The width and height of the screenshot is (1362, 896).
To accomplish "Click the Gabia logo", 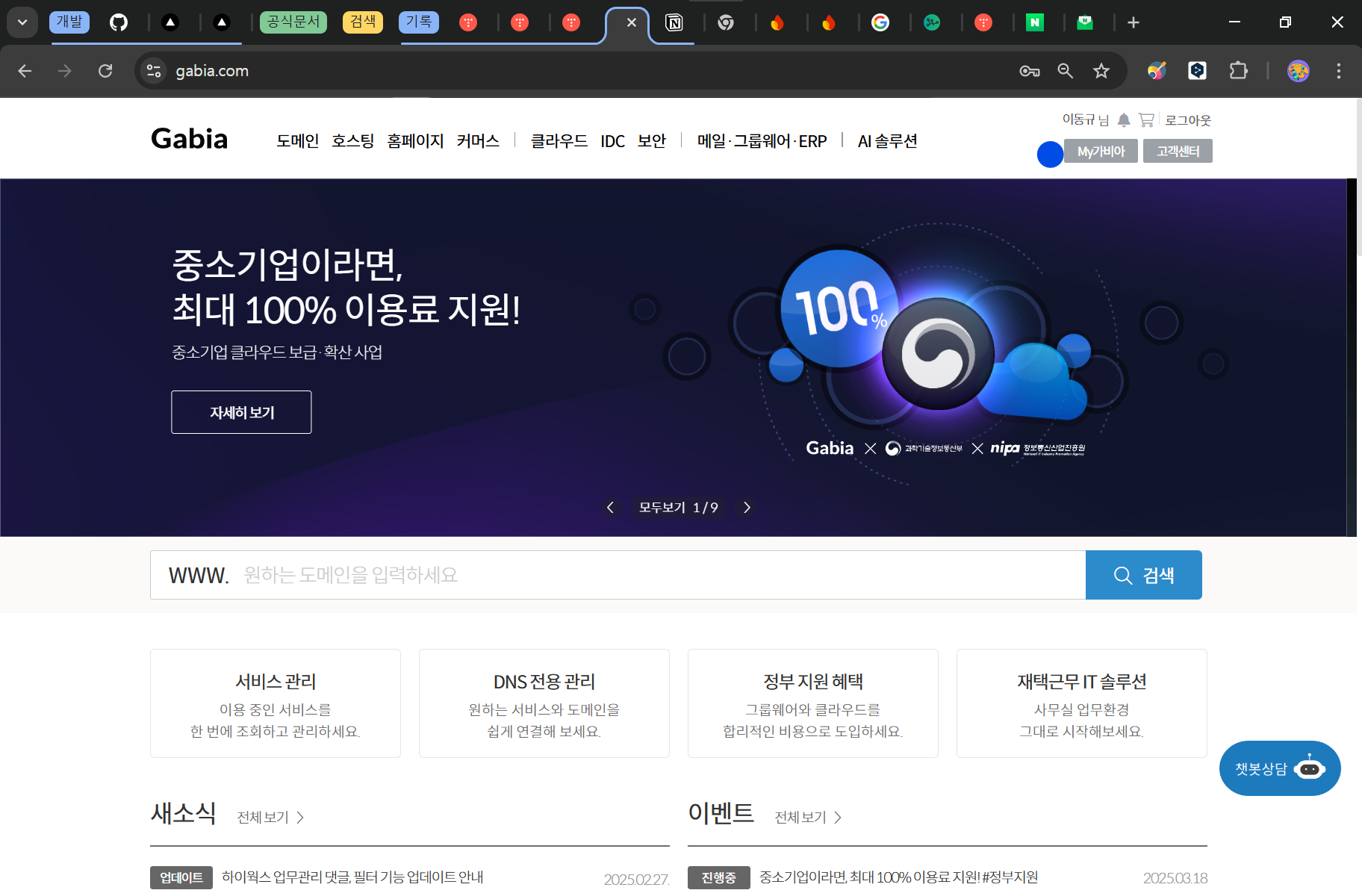I will 190,139.
